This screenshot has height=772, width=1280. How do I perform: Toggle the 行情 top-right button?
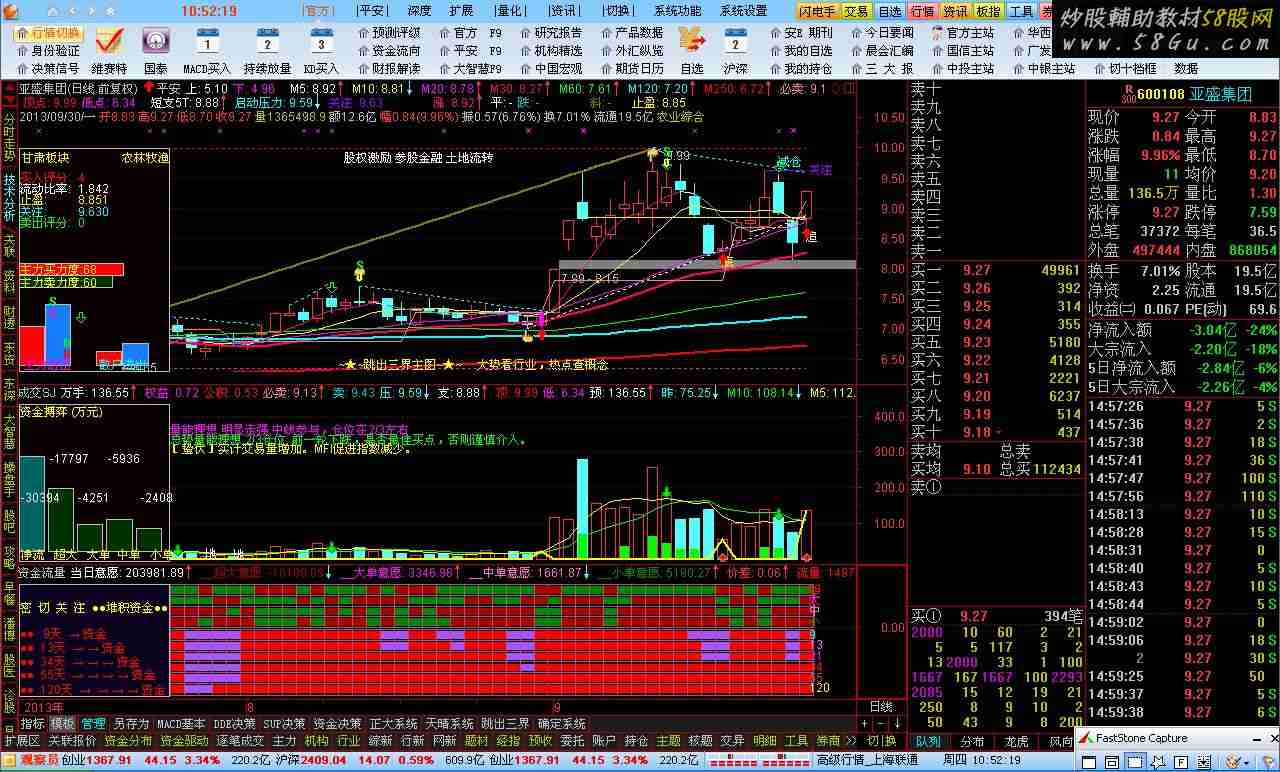coord(922,11)
